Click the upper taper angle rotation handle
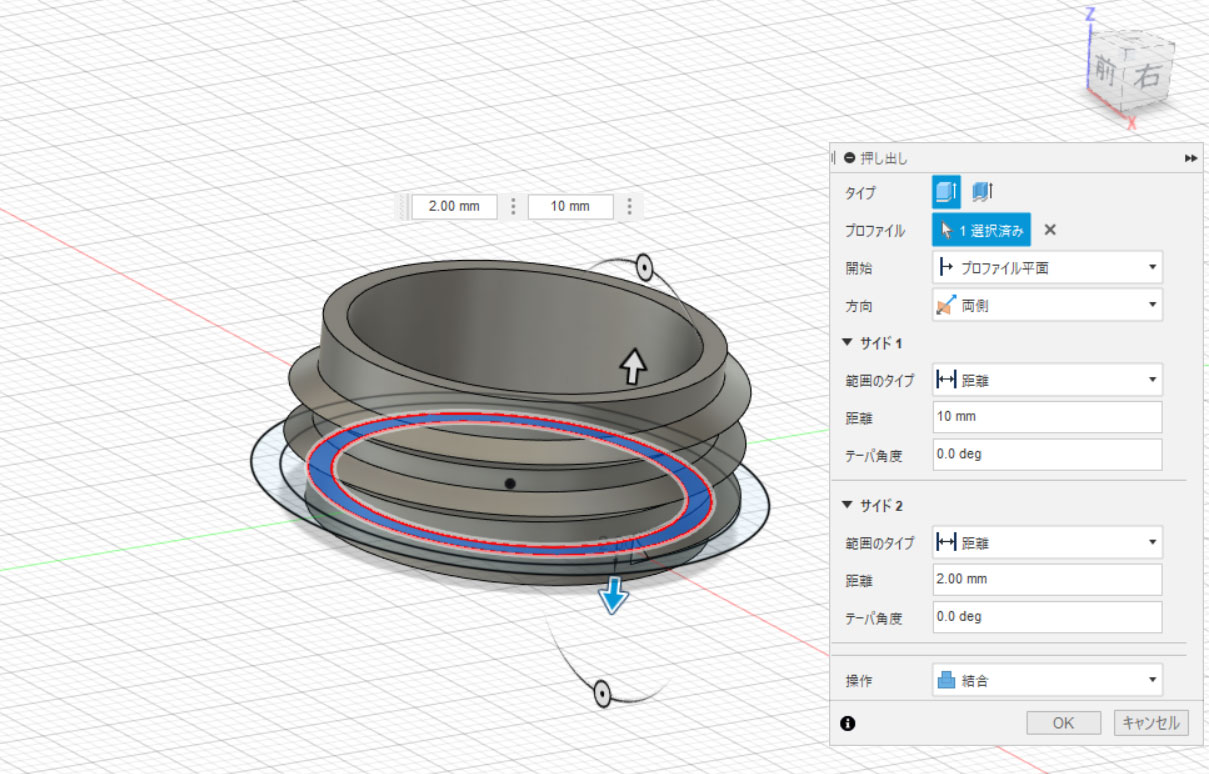Image resolution: width=1209 pixels, height=774 pixels. coord(643,268)
